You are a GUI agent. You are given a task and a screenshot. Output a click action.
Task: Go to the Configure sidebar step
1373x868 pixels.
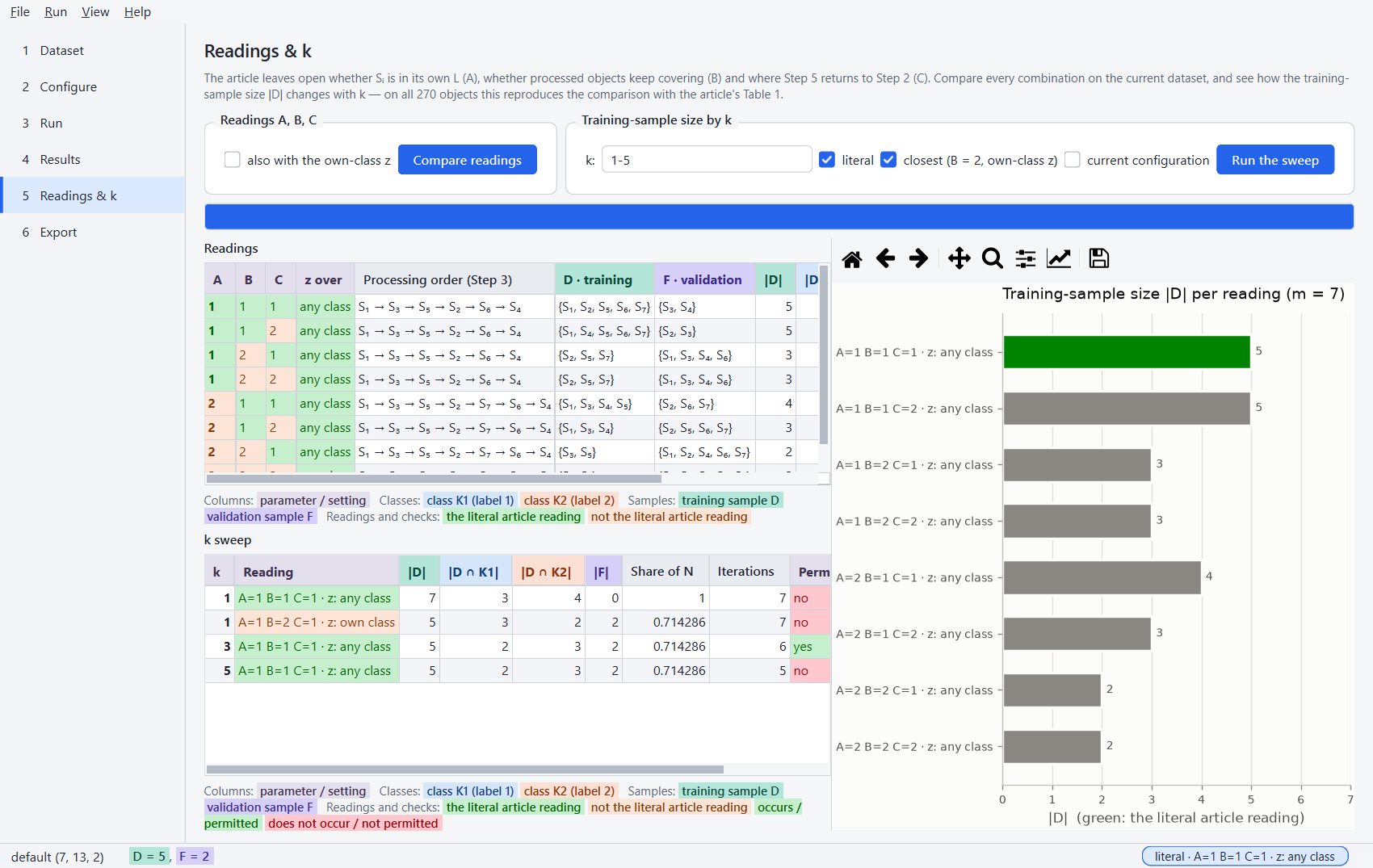pyautogui.click(x=93, y=86)
